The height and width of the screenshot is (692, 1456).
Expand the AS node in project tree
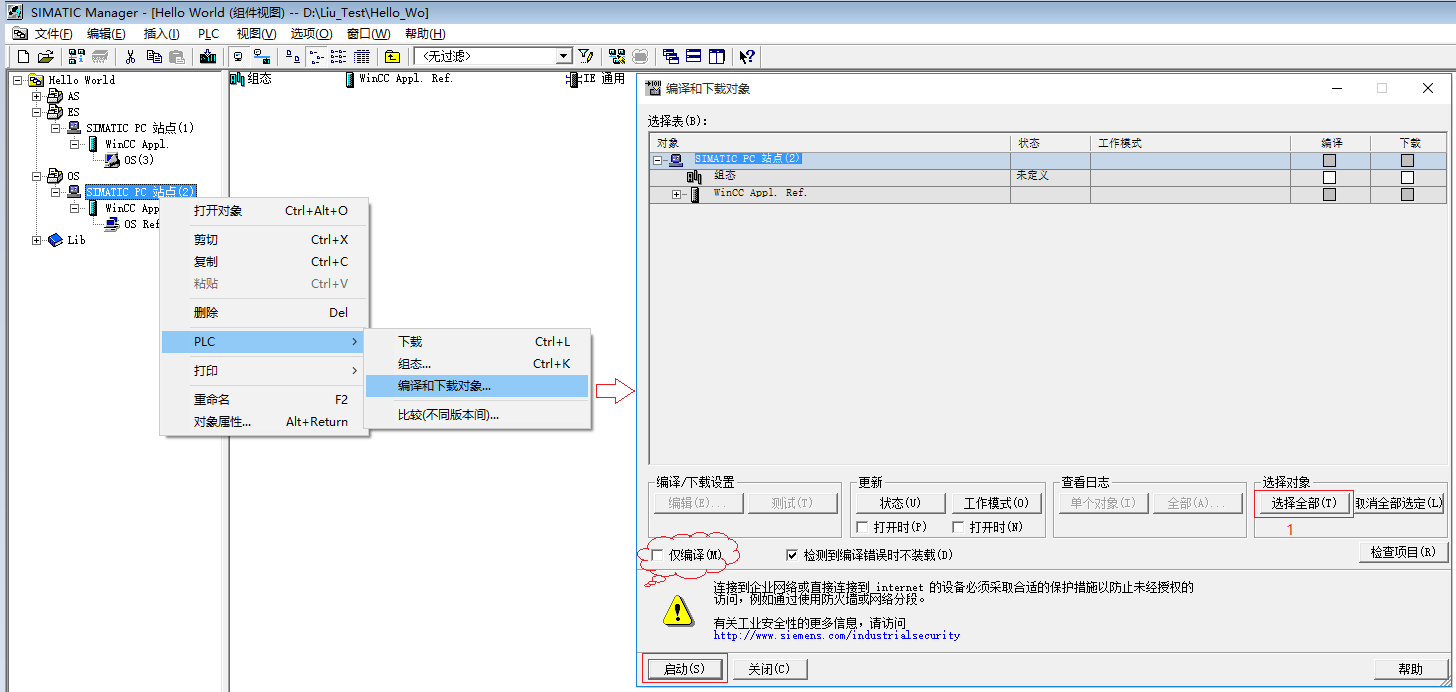tap(37, 96)
